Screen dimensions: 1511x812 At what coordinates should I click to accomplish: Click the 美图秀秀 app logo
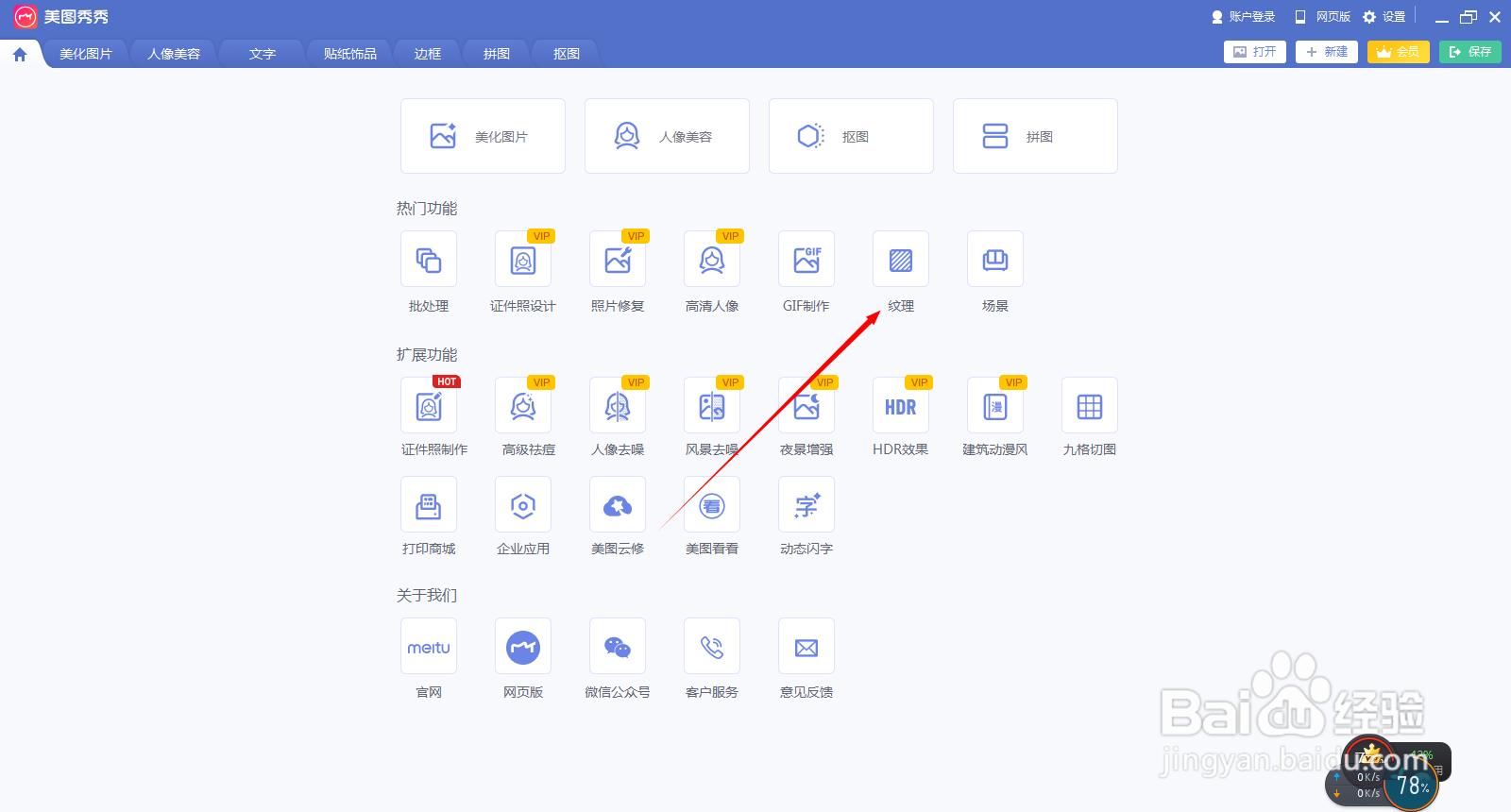(x=25, y=17)
